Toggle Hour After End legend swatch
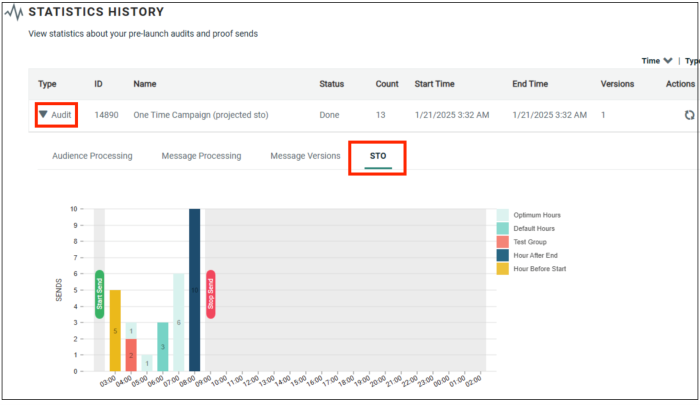Image resolution: width=700 pixels, height=405 pixels. tap(503, 255)
